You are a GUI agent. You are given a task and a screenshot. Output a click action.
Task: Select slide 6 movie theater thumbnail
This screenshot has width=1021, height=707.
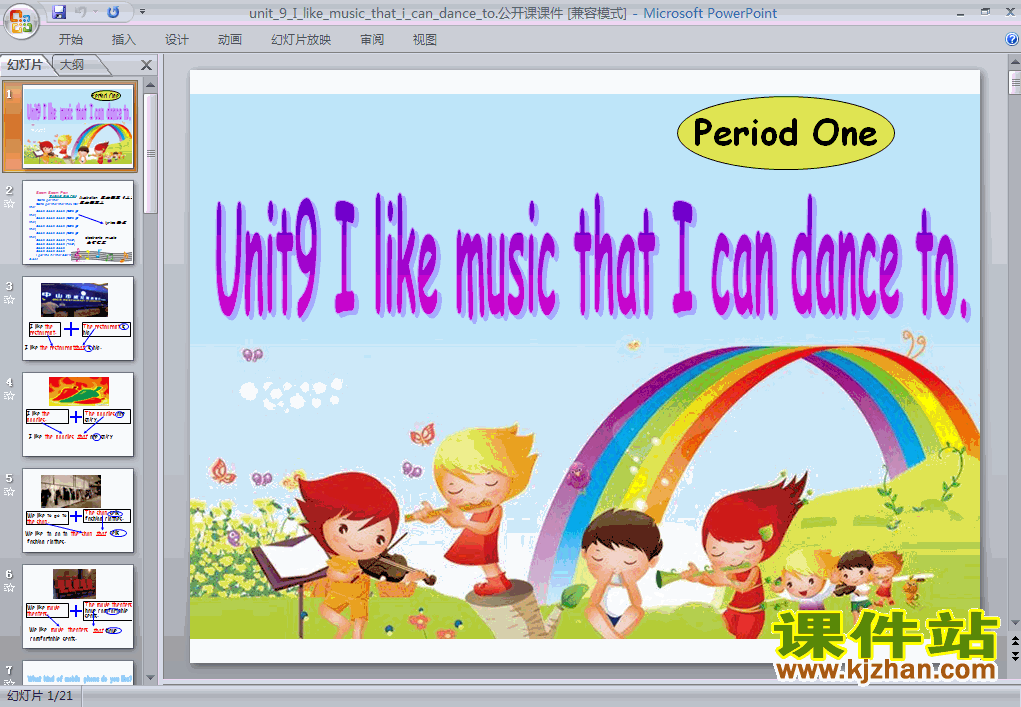click(x=78, y=606)
